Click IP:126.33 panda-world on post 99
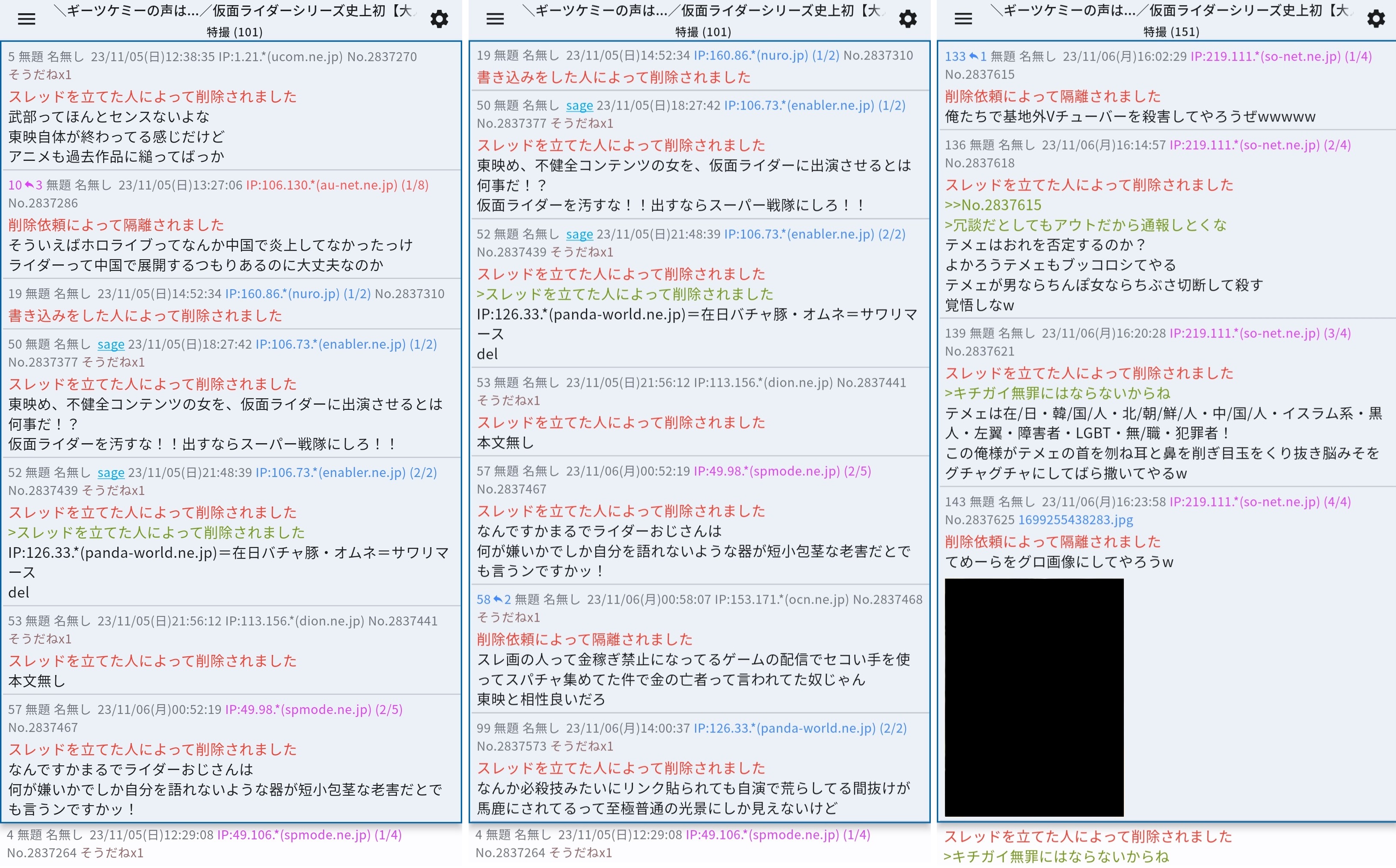 tap(784, 728)
